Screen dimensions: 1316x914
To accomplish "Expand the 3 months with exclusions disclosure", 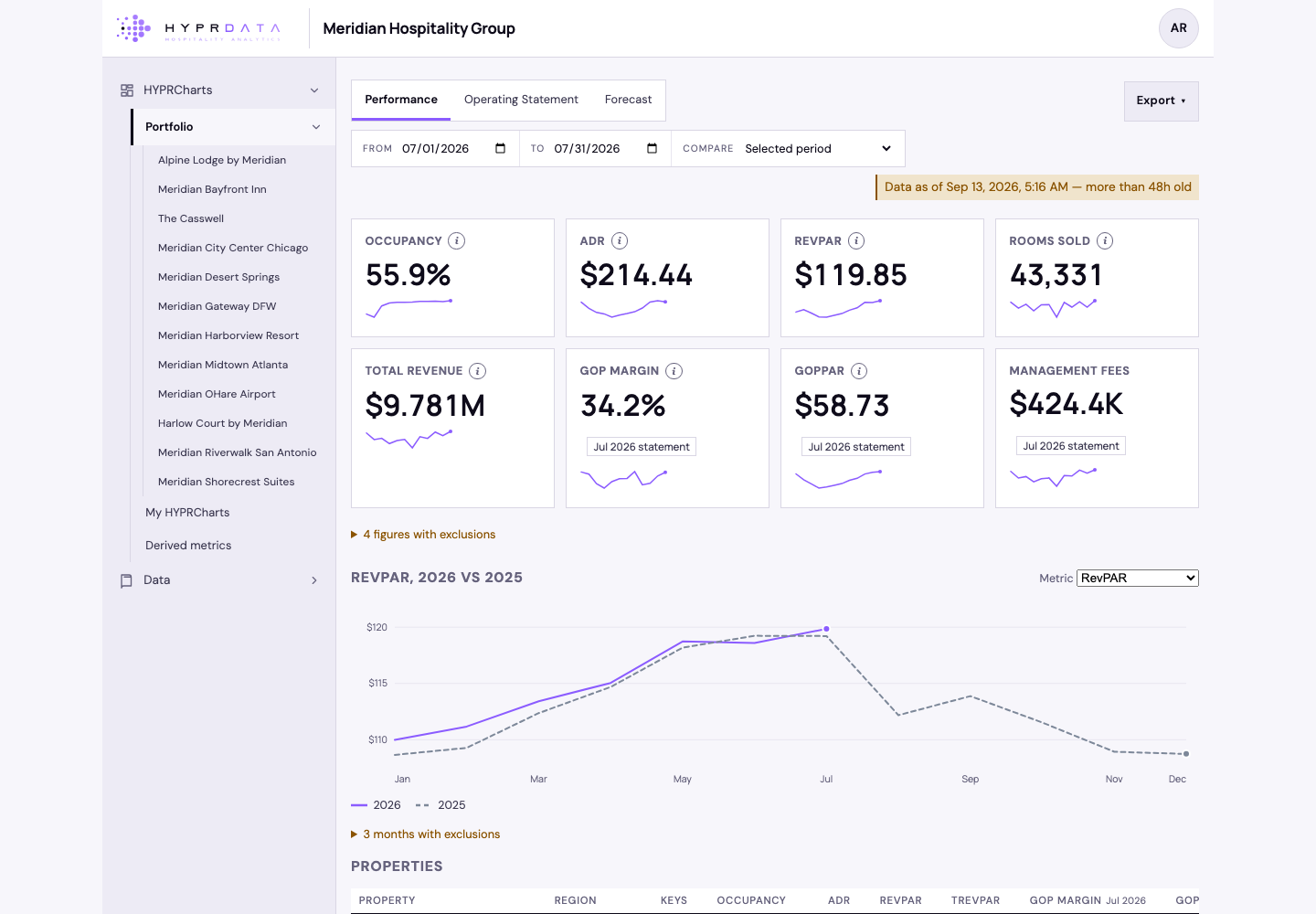I will click(426, 834).
